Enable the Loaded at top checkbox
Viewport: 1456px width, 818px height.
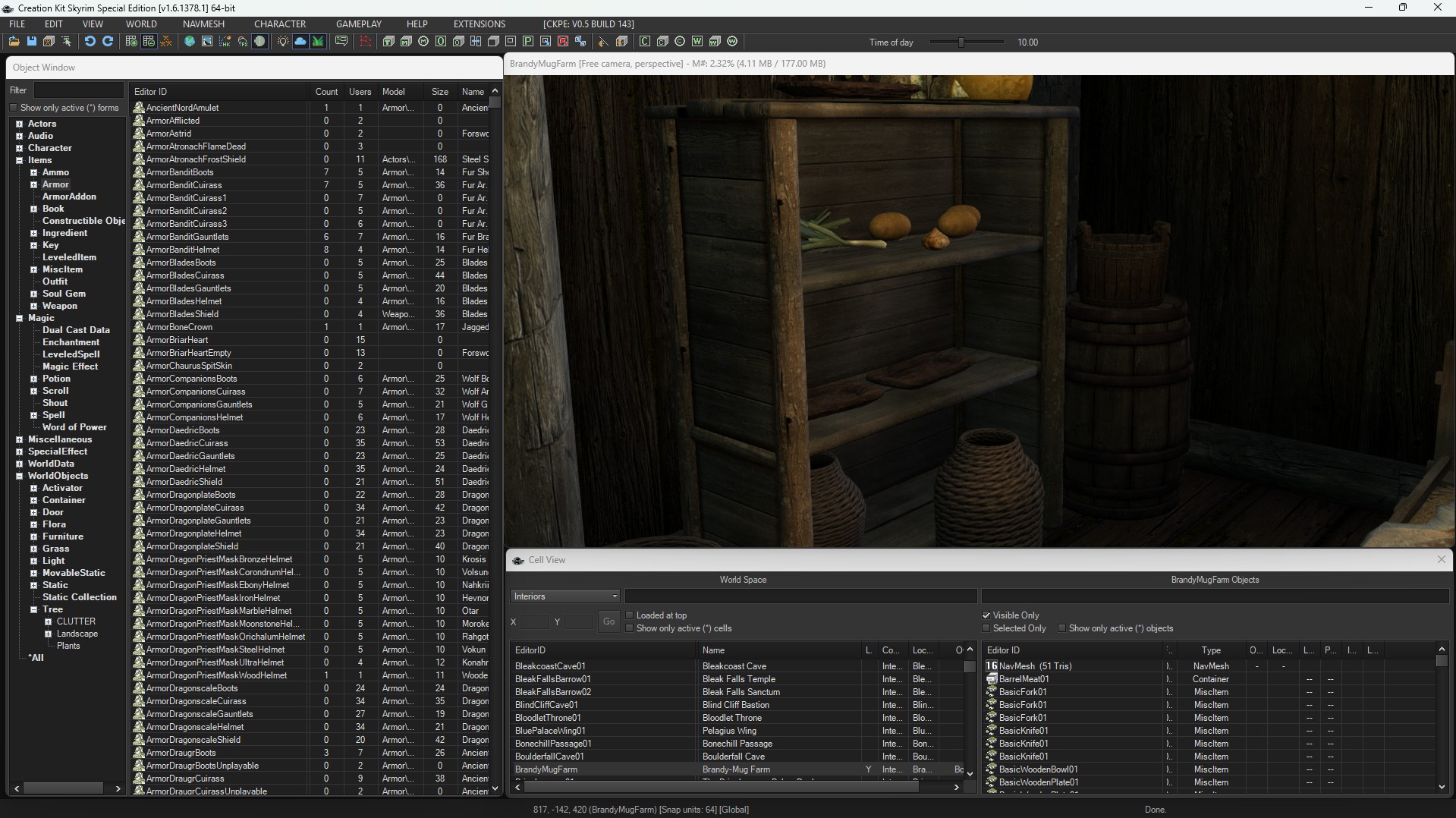point(630,615)
